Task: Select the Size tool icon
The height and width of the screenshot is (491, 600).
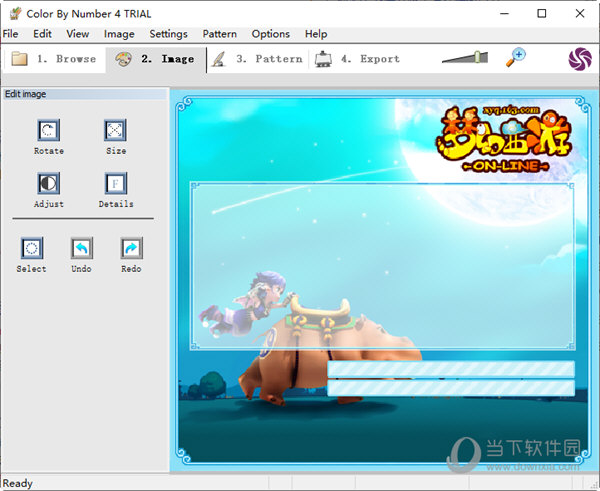Action: (116, 130)
